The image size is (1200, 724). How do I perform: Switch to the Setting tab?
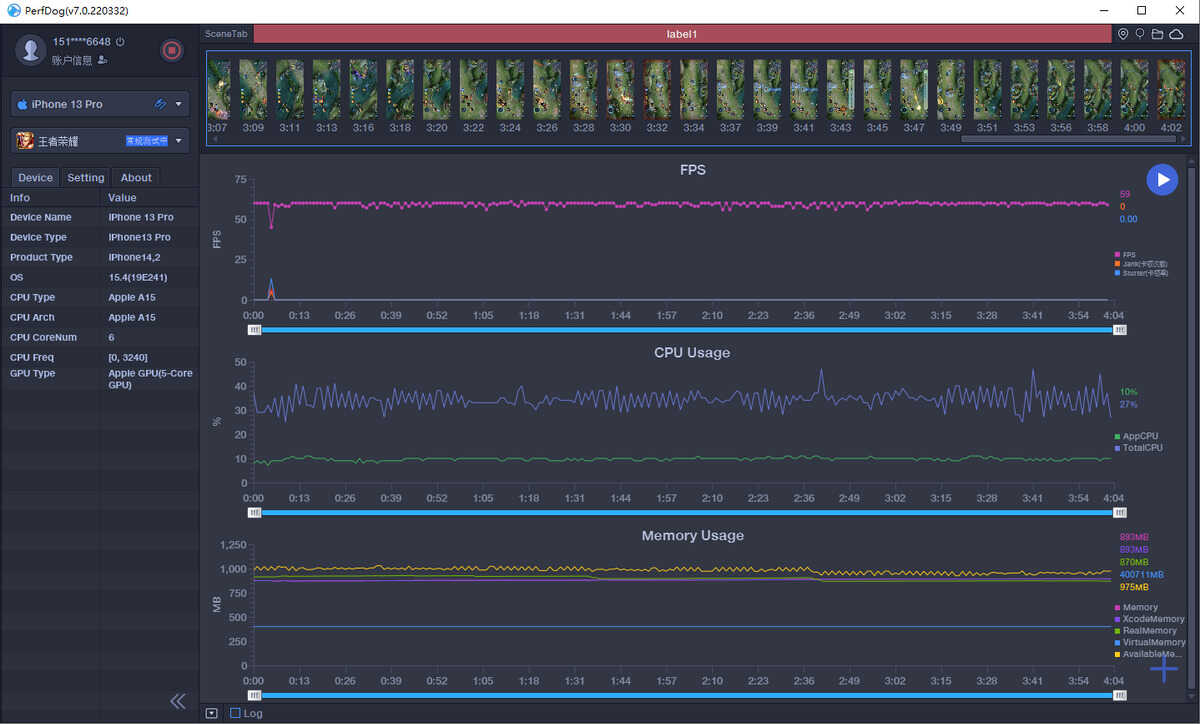click(86, 178)
